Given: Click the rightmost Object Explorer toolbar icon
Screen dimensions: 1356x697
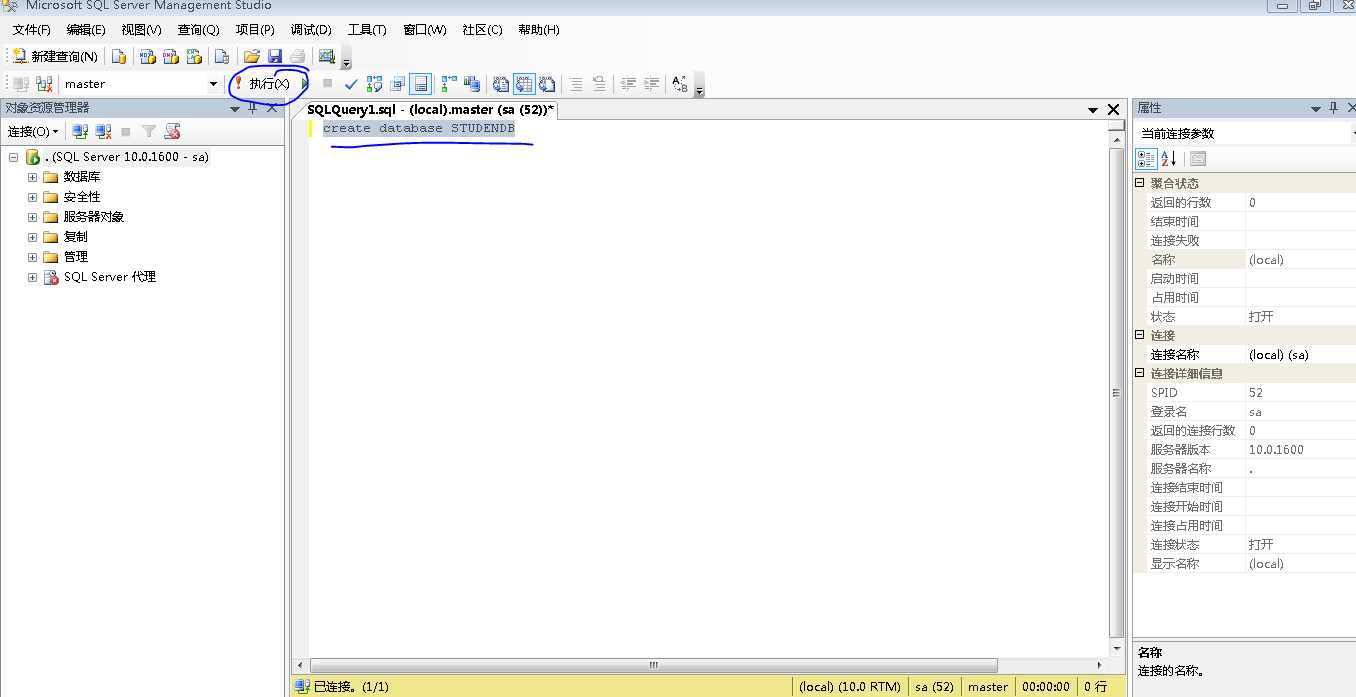Looking at the screenshot, I should tap(172, 131).
